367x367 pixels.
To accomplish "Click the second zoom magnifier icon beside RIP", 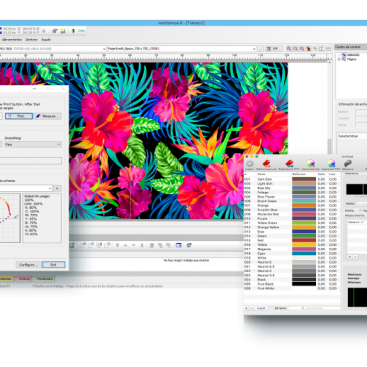I will (x=295, y=49).
